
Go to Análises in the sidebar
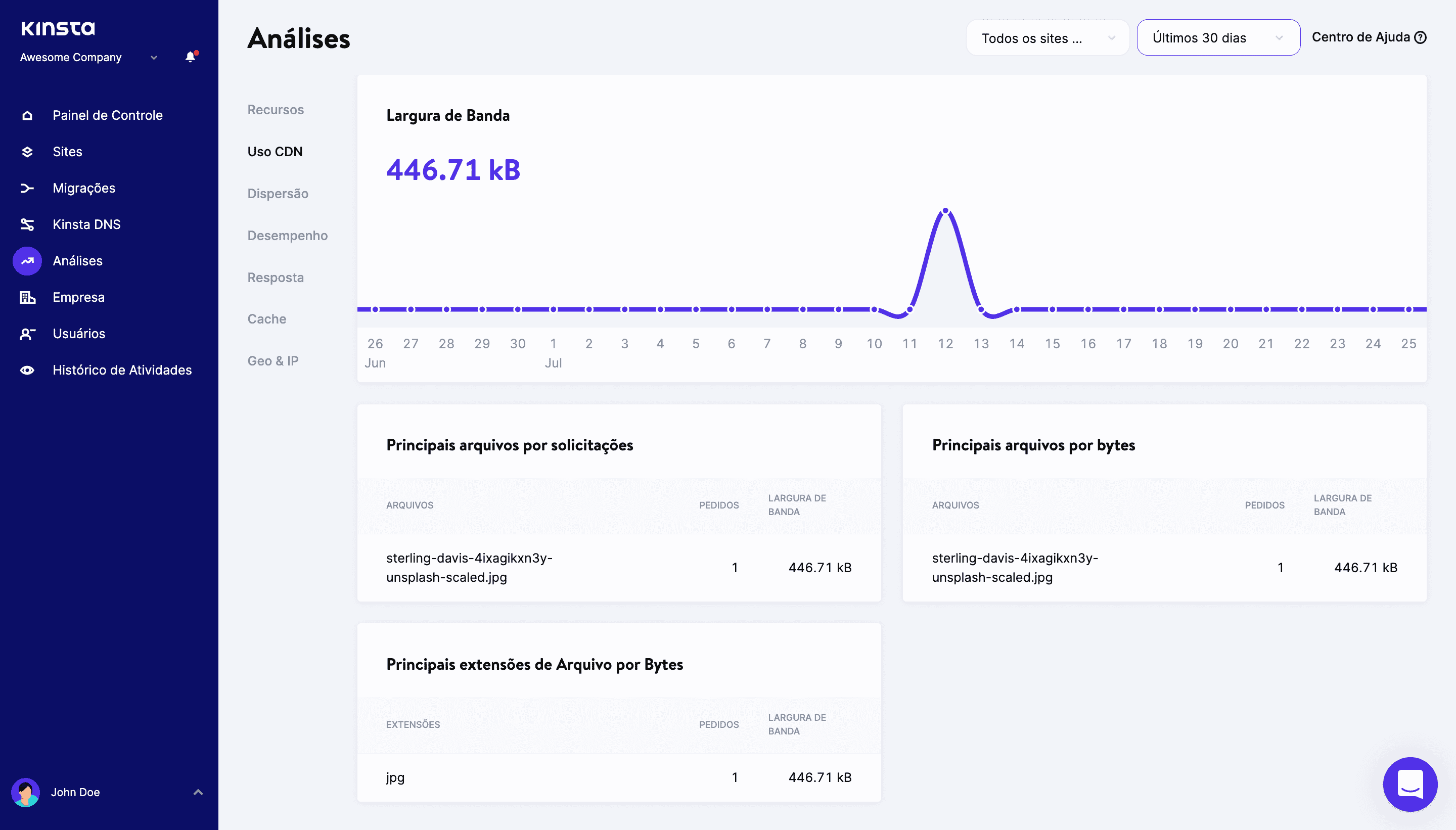pos(77,261)
